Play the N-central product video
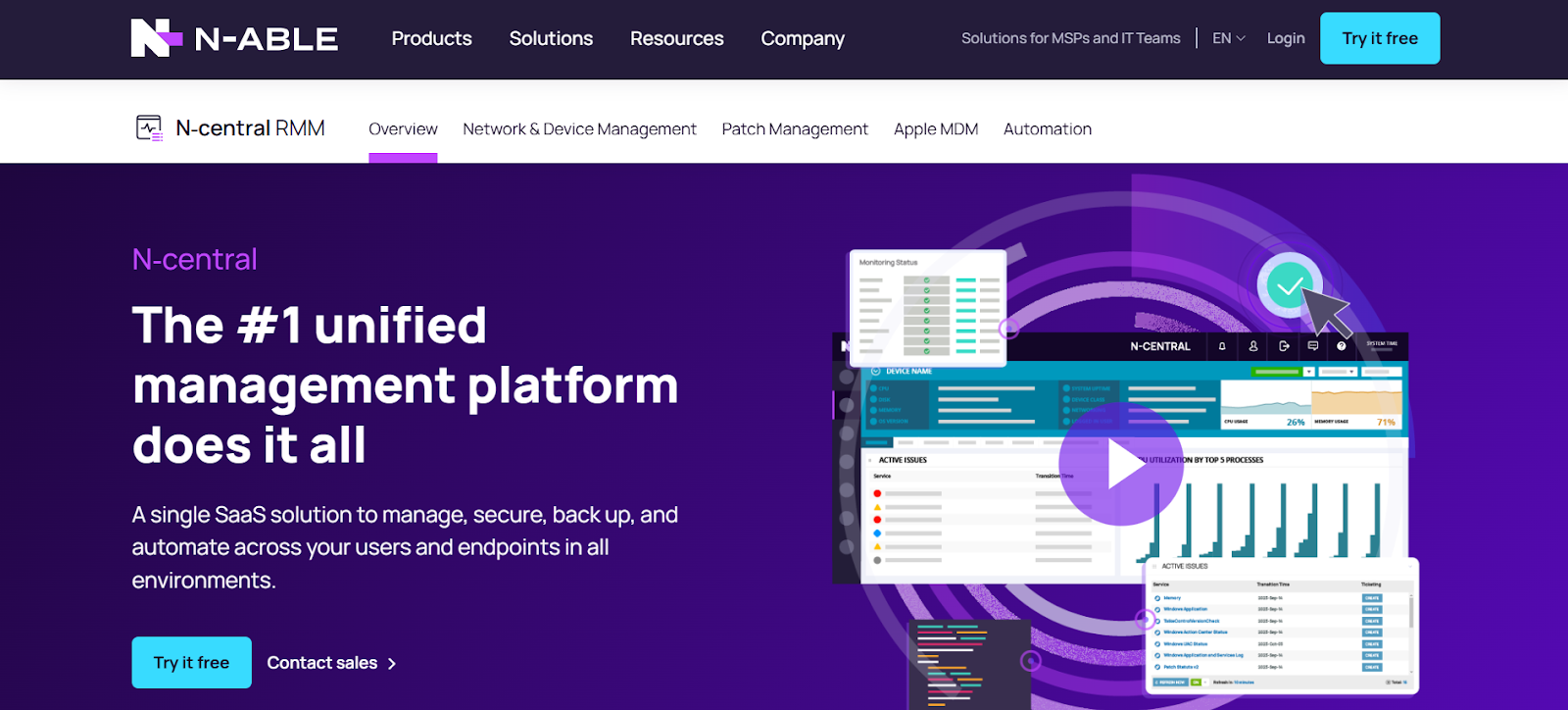The height and width of the screenshot is (710, 1568). tap(1121, 464)
